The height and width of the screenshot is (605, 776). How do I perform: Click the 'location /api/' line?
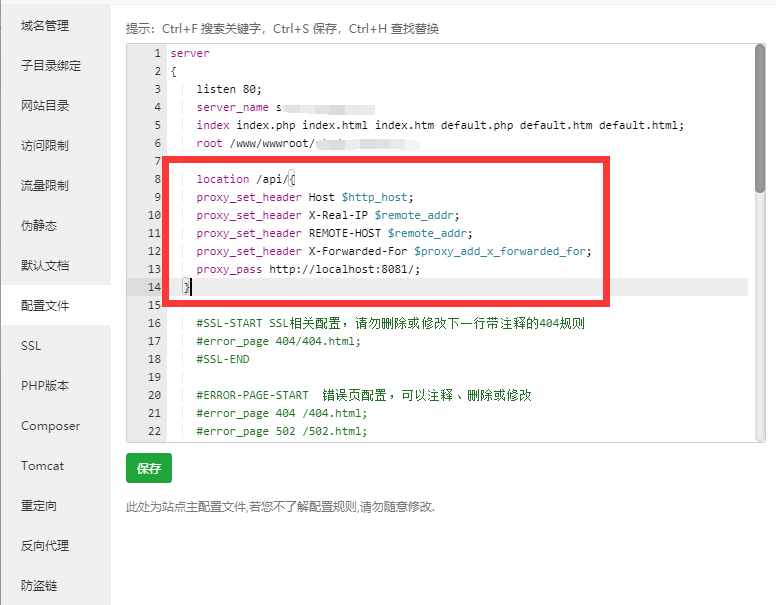click(x=246, y=179)
